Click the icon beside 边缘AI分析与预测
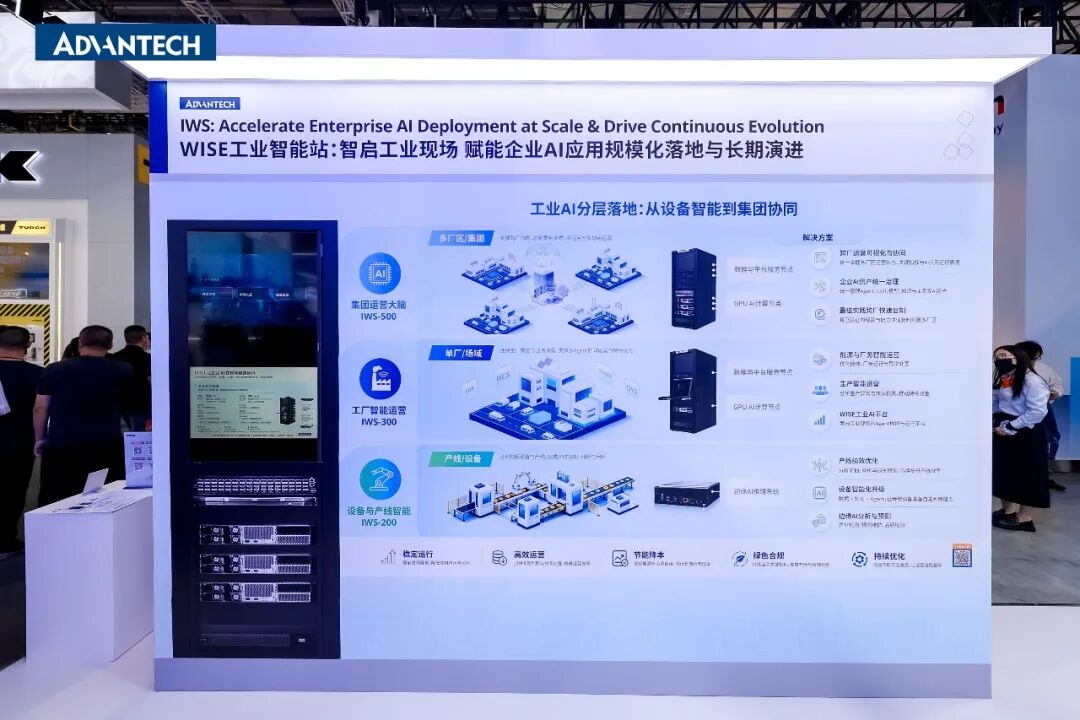The width and height of the screenshot is (1080, 720). click(820, 521)
